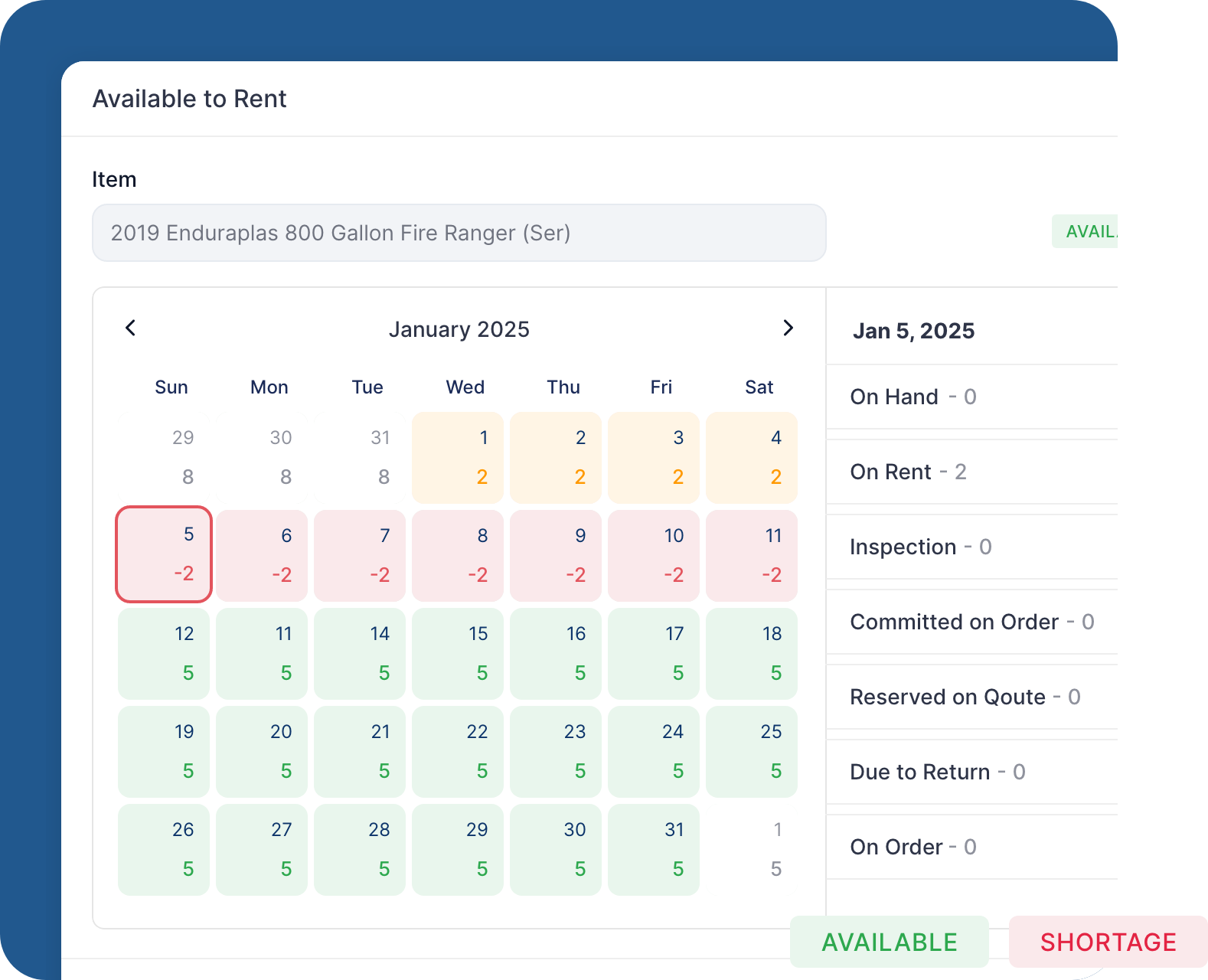1208x980 pixels.
Task: Select January 14 on the calendar
Action: pos(360,653)
